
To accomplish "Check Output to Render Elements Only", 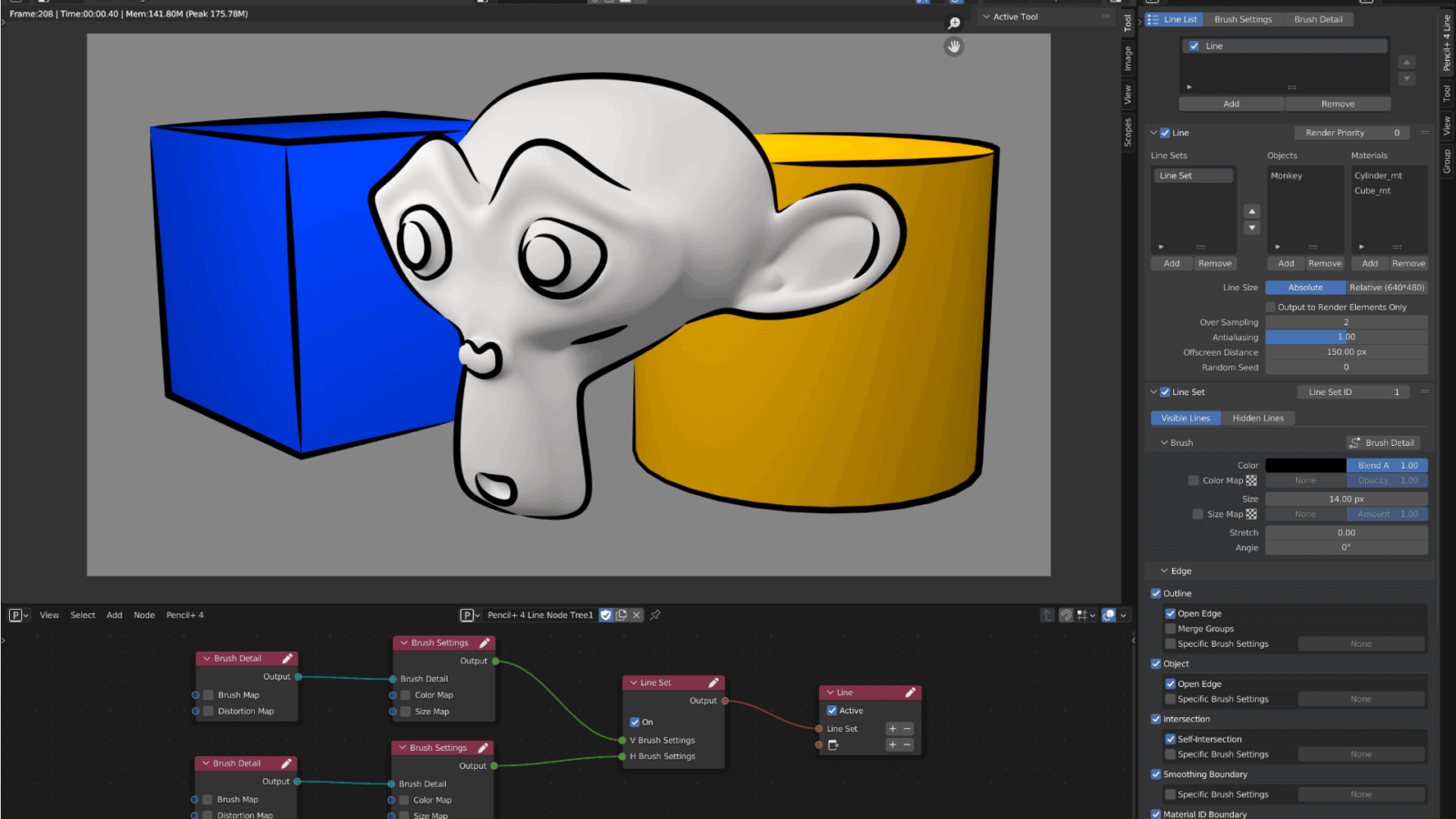I will [1271, 308].
